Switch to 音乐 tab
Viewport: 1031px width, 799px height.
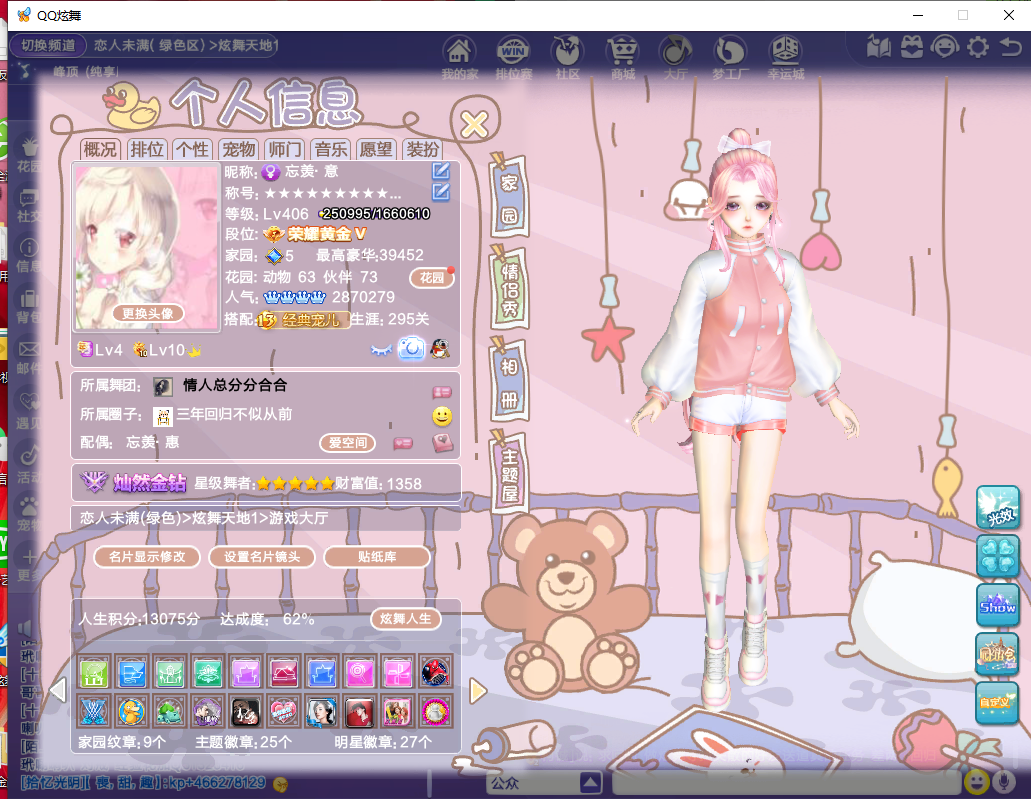[x=331, y=149]
